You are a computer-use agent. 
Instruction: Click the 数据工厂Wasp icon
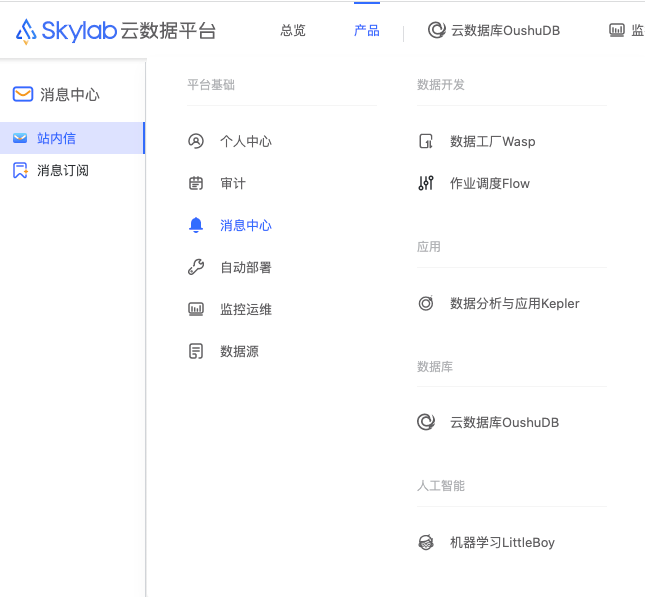[x=426, y=141]
